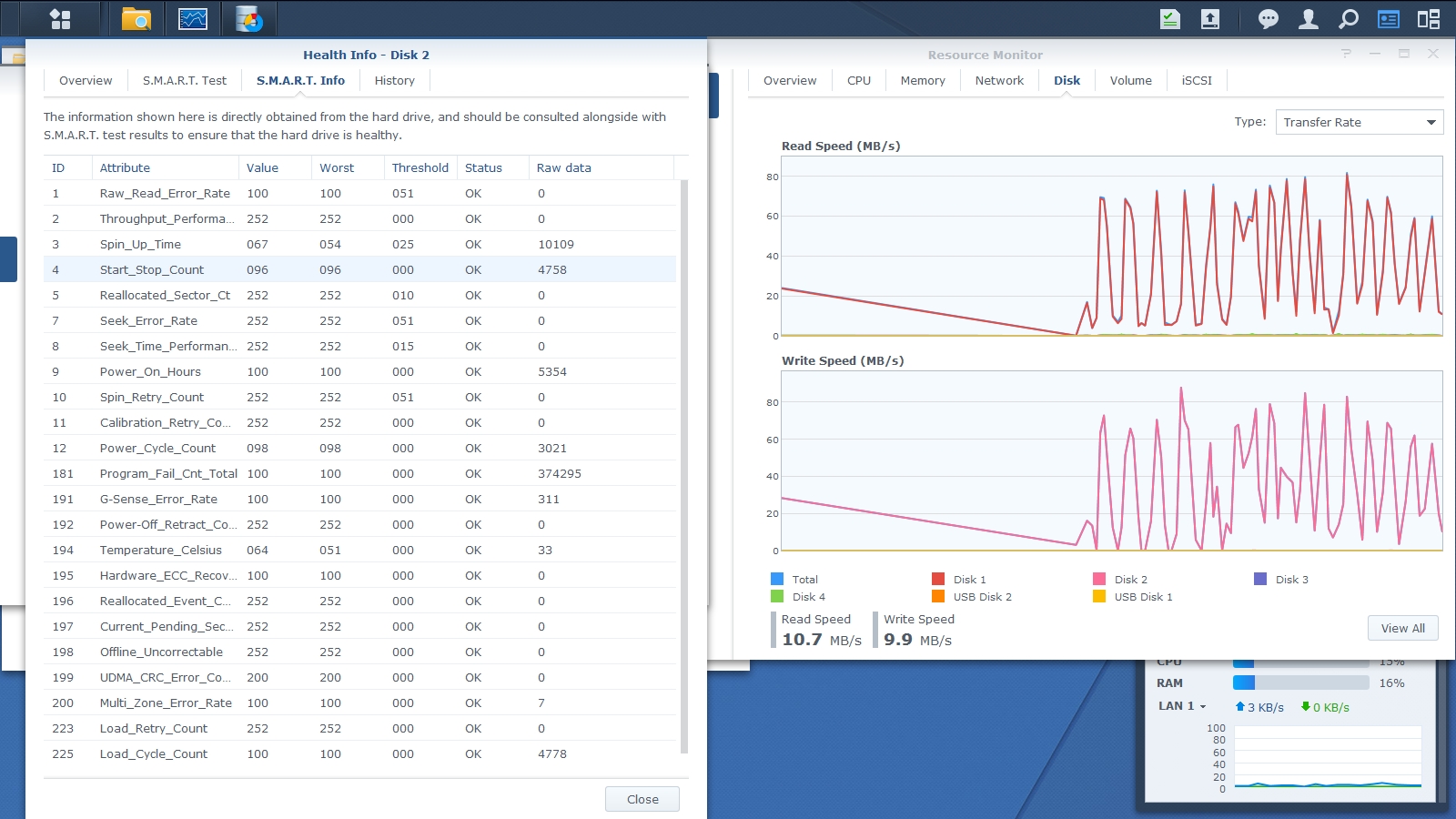The height and width of the screenshot is (819, 1456).
Task: Select the Seek_Error_Rate row
Action: click(359, 320)
